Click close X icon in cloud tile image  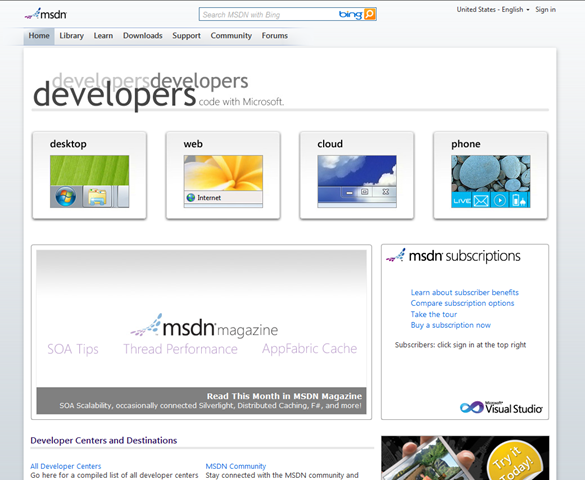(385, 192)
